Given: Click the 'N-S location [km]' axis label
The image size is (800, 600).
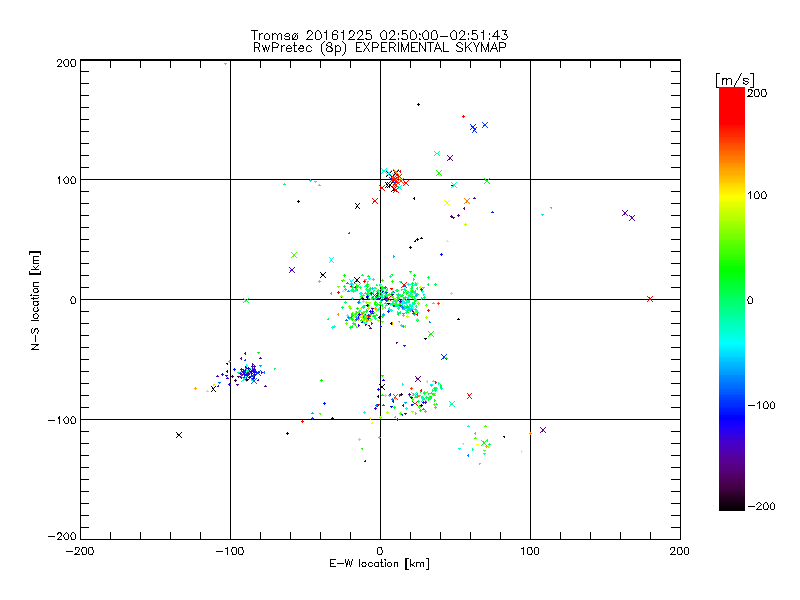Looking at the screenshot, I should pos(35,300).
